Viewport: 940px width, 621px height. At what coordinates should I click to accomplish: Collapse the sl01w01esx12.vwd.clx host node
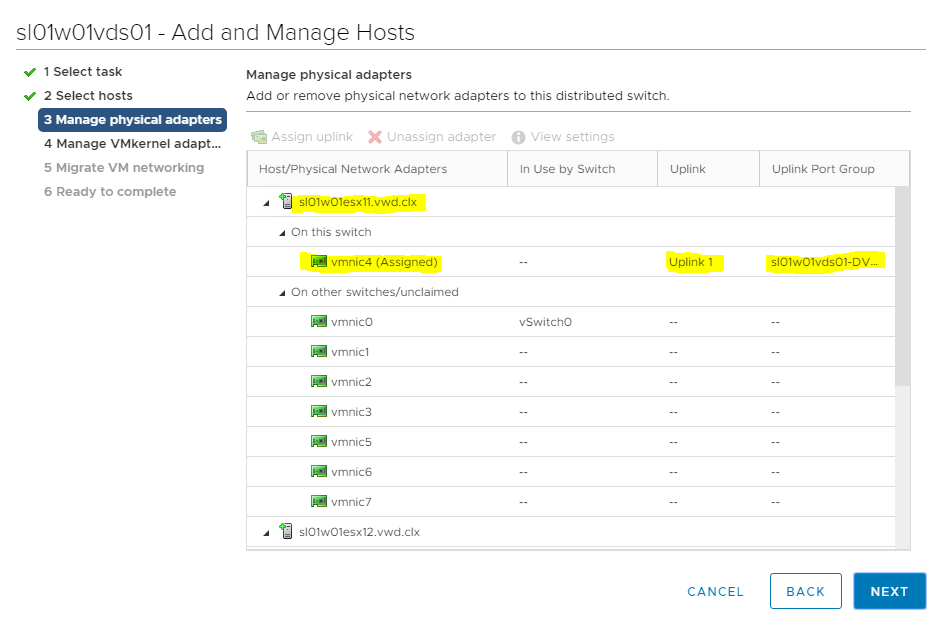tap(267, 533)
